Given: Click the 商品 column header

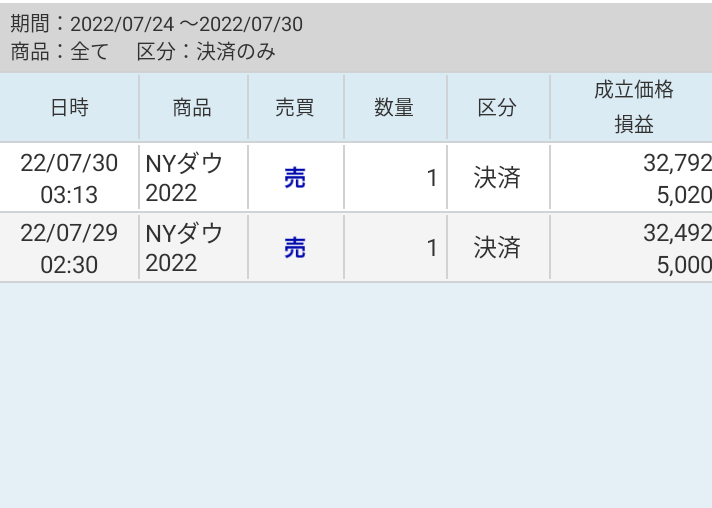Looking at the screenshot, I should click(x=192, y=108).
